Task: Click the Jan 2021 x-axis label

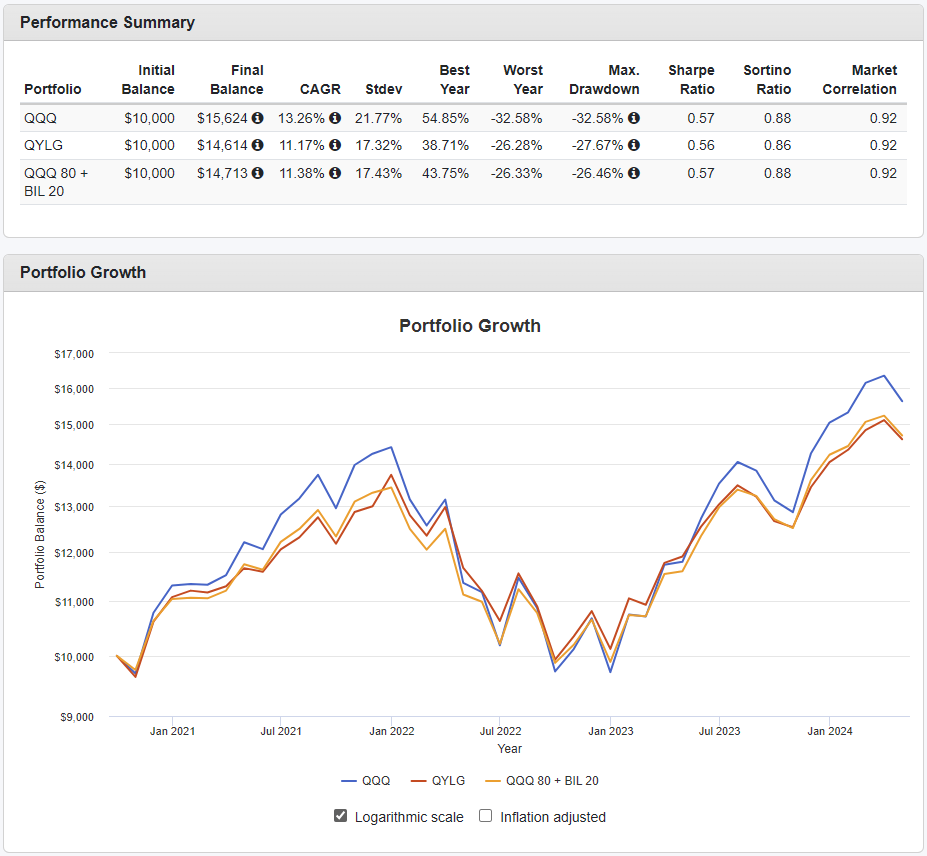Action: [x=172, y=731]
